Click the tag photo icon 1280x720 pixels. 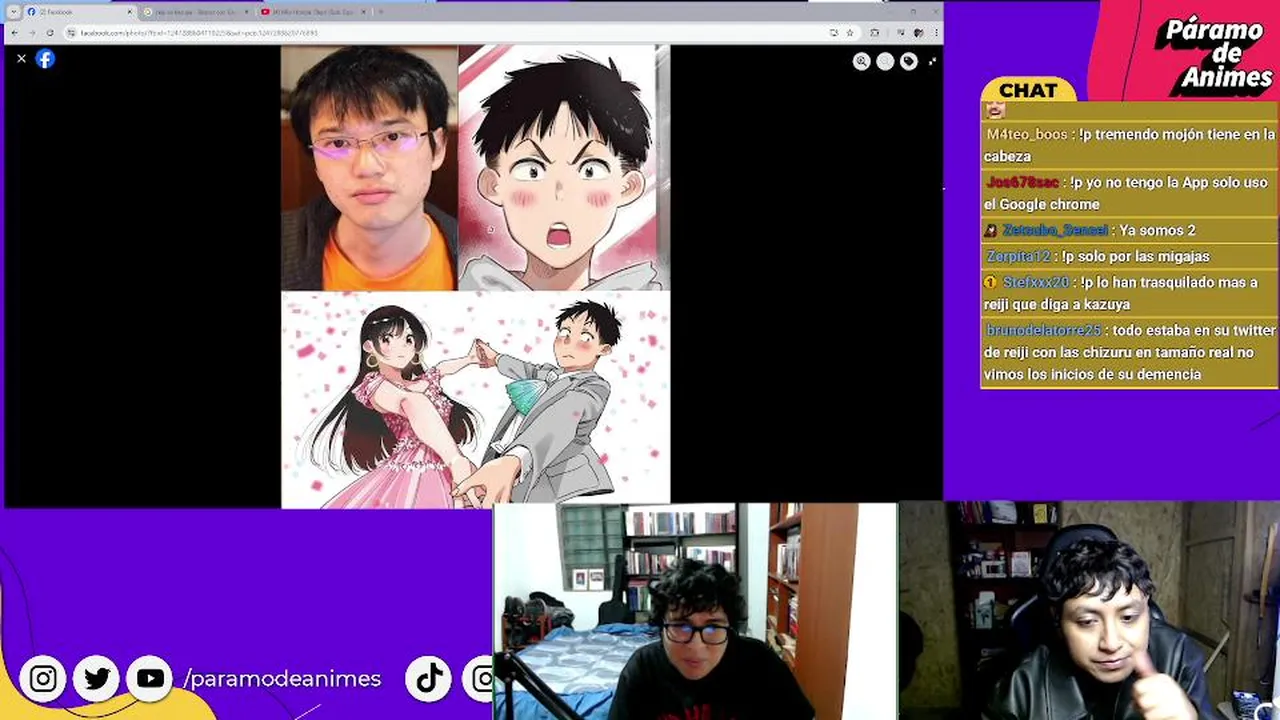[x=908, y=61]
